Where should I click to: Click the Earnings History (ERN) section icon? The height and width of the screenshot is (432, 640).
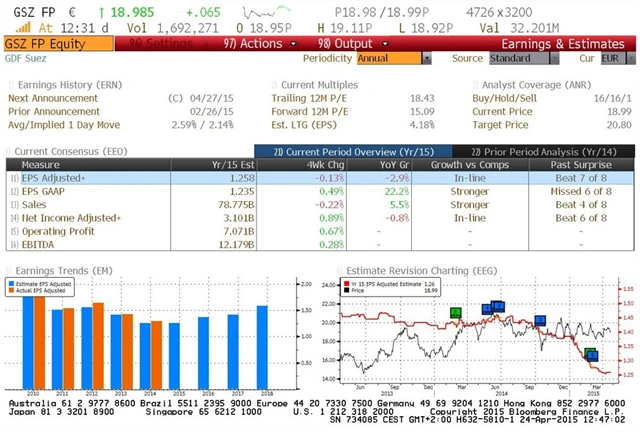[9, 84]
